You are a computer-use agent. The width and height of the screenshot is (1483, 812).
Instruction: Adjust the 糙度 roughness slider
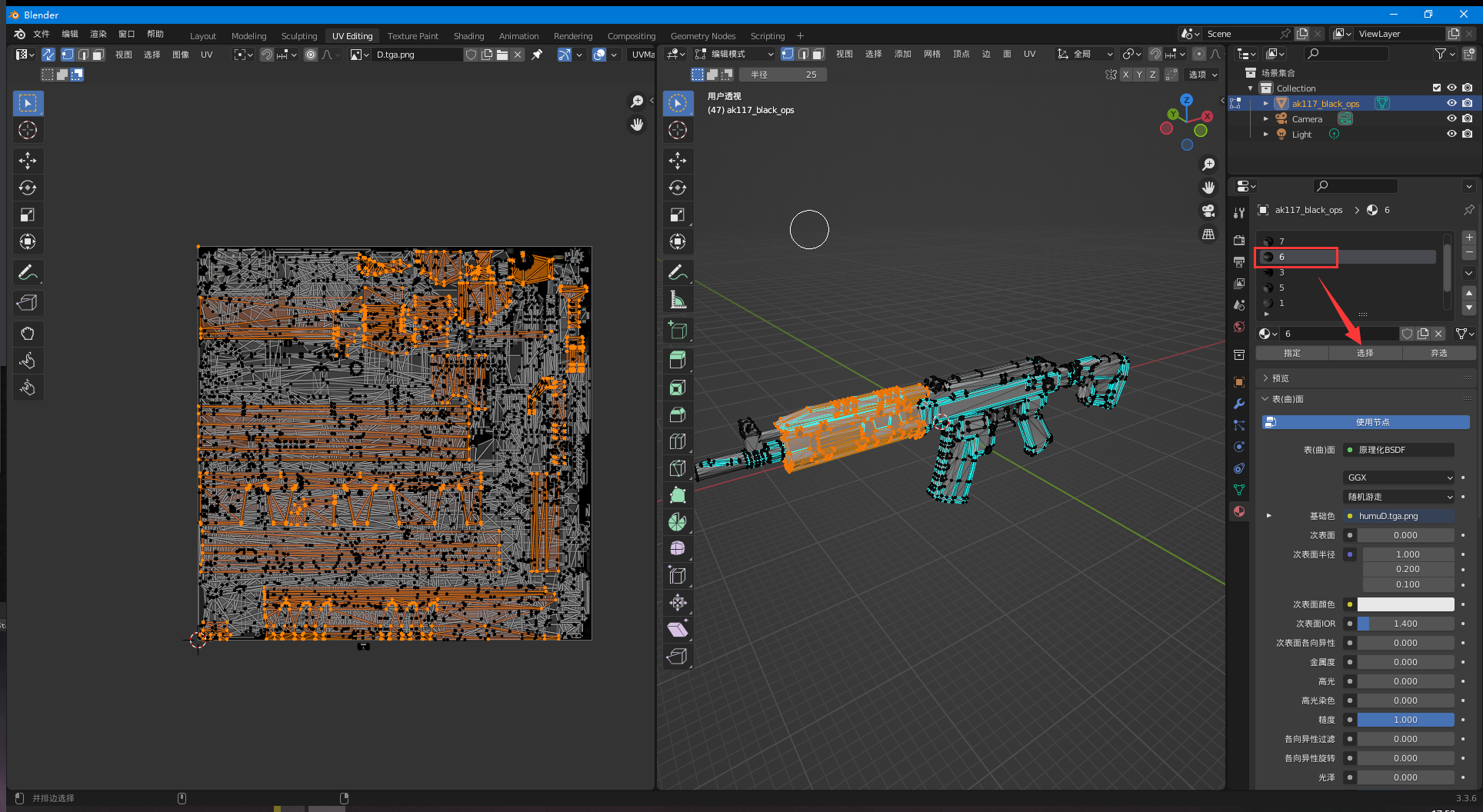(x=1405, y=720)
